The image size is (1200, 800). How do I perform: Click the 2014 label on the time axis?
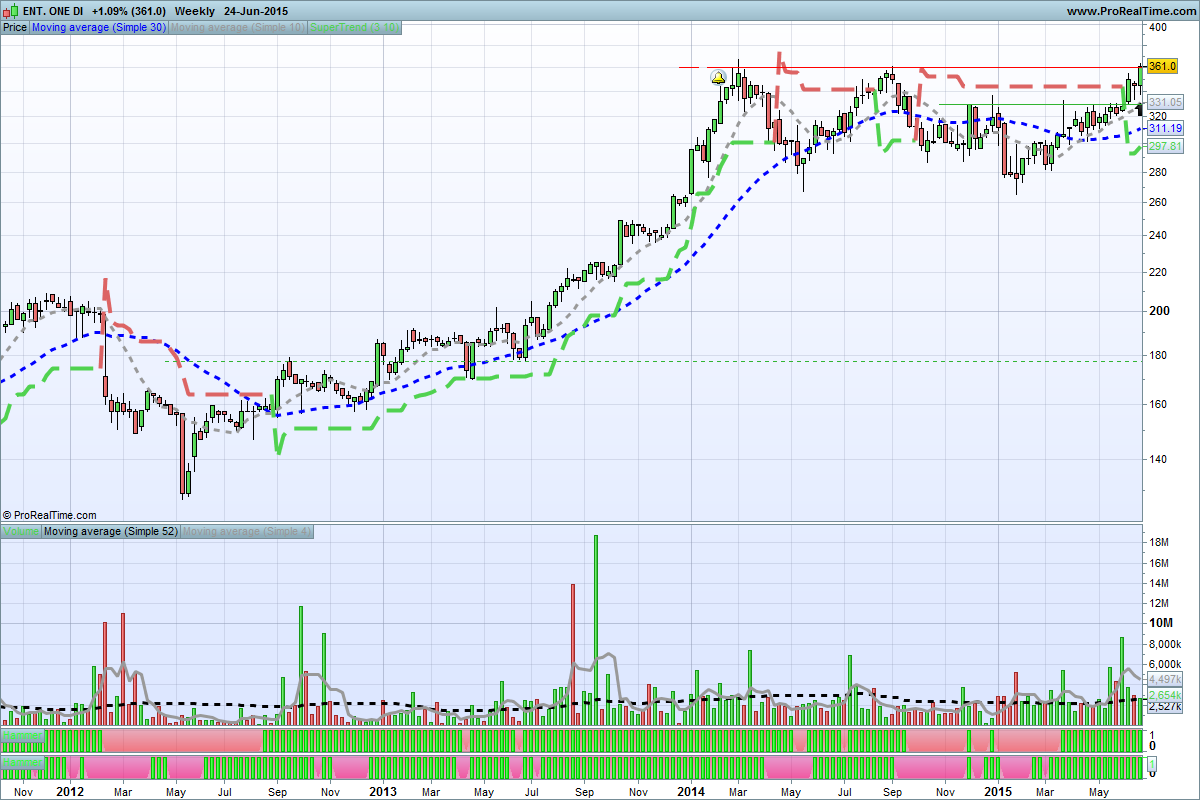click(692, 791)
